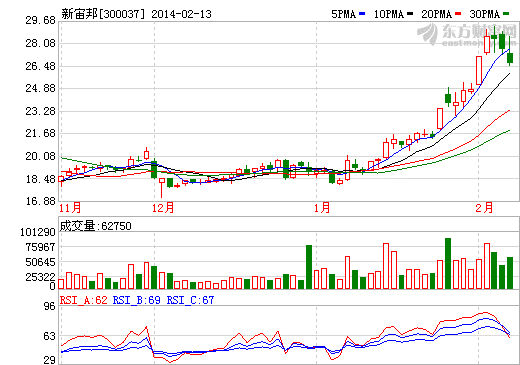Click the 20PMA legend label
Viewport: 520px width, 365px height.
(x=437, y=14)
